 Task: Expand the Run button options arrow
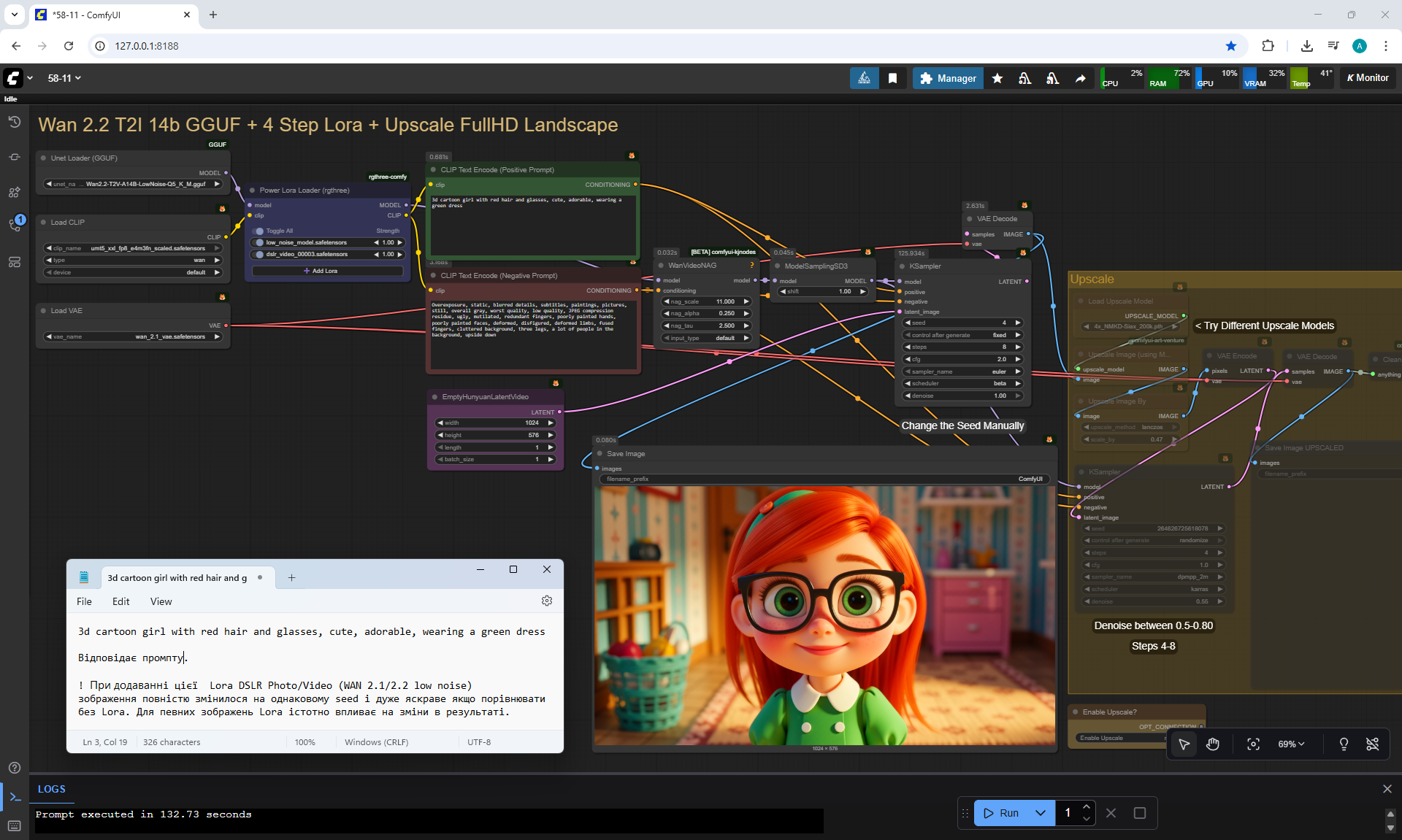1041,812
